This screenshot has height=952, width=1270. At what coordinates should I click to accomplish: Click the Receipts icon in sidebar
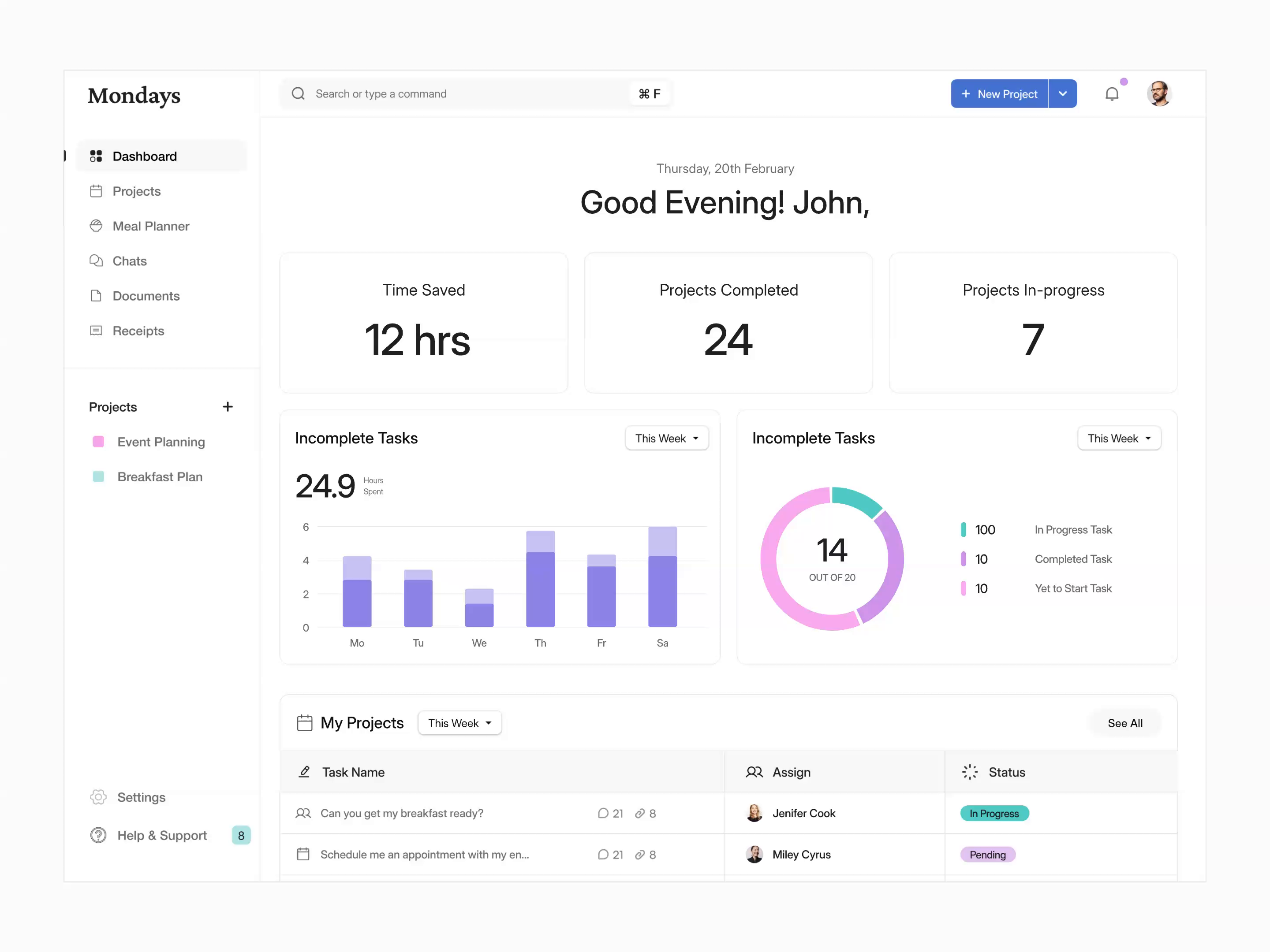pos(97,331)
